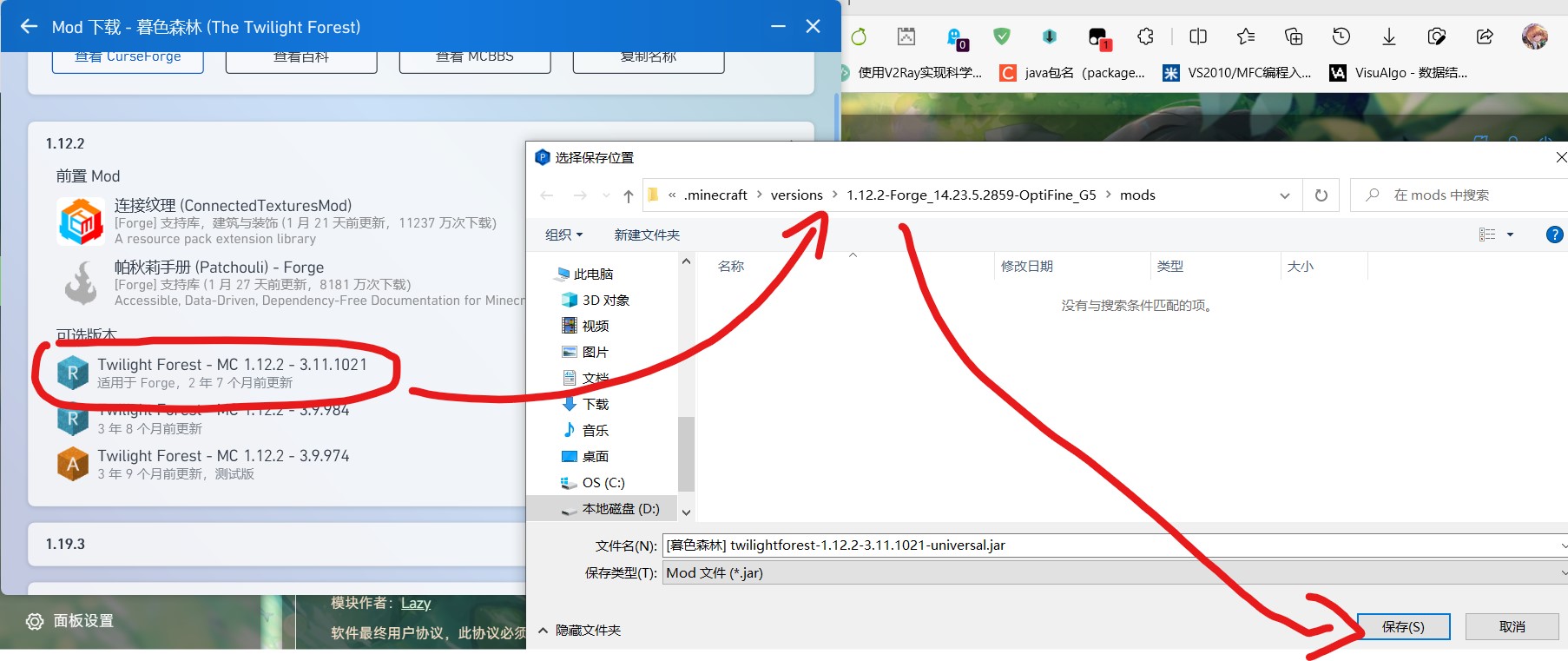Select 桌面 in navigation tree
This screenshot has width=1568, height=661.
coord(586,456)
